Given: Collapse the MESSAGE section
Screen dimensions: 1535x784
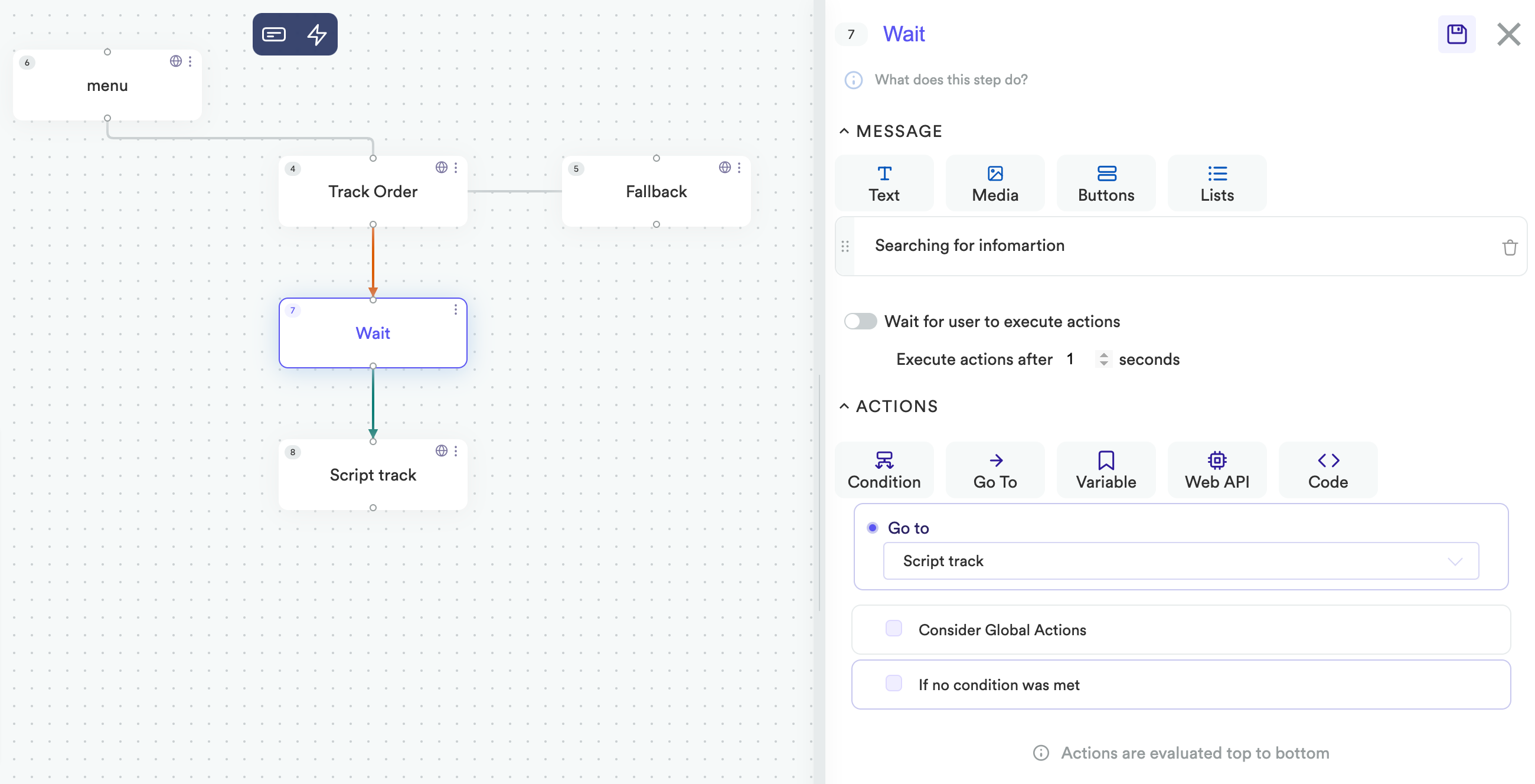Looking at the screenshot, I should (844, 131).
